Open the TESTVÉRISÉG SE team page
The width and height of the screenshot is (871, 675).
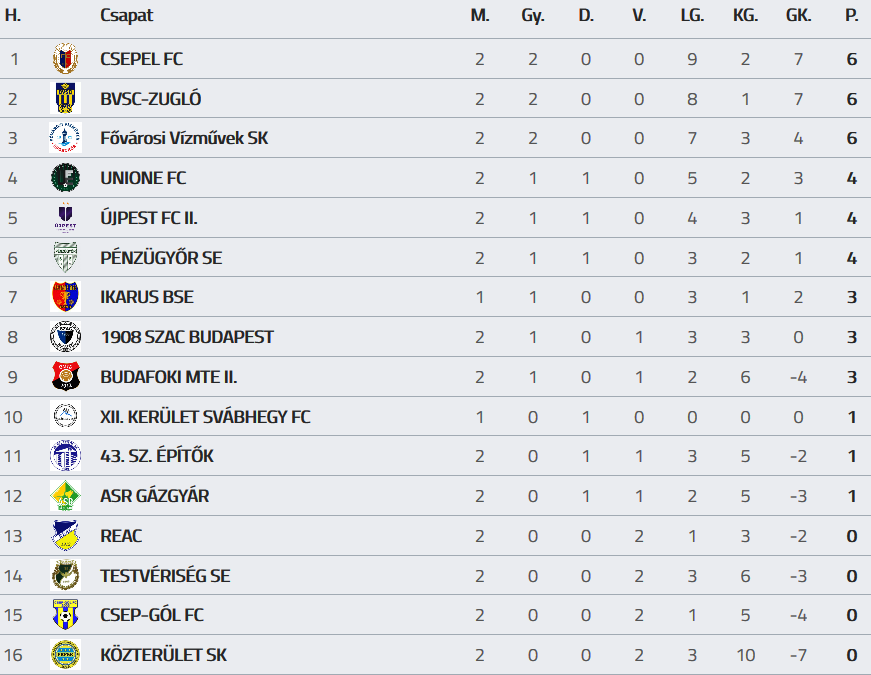pos(165,576)
